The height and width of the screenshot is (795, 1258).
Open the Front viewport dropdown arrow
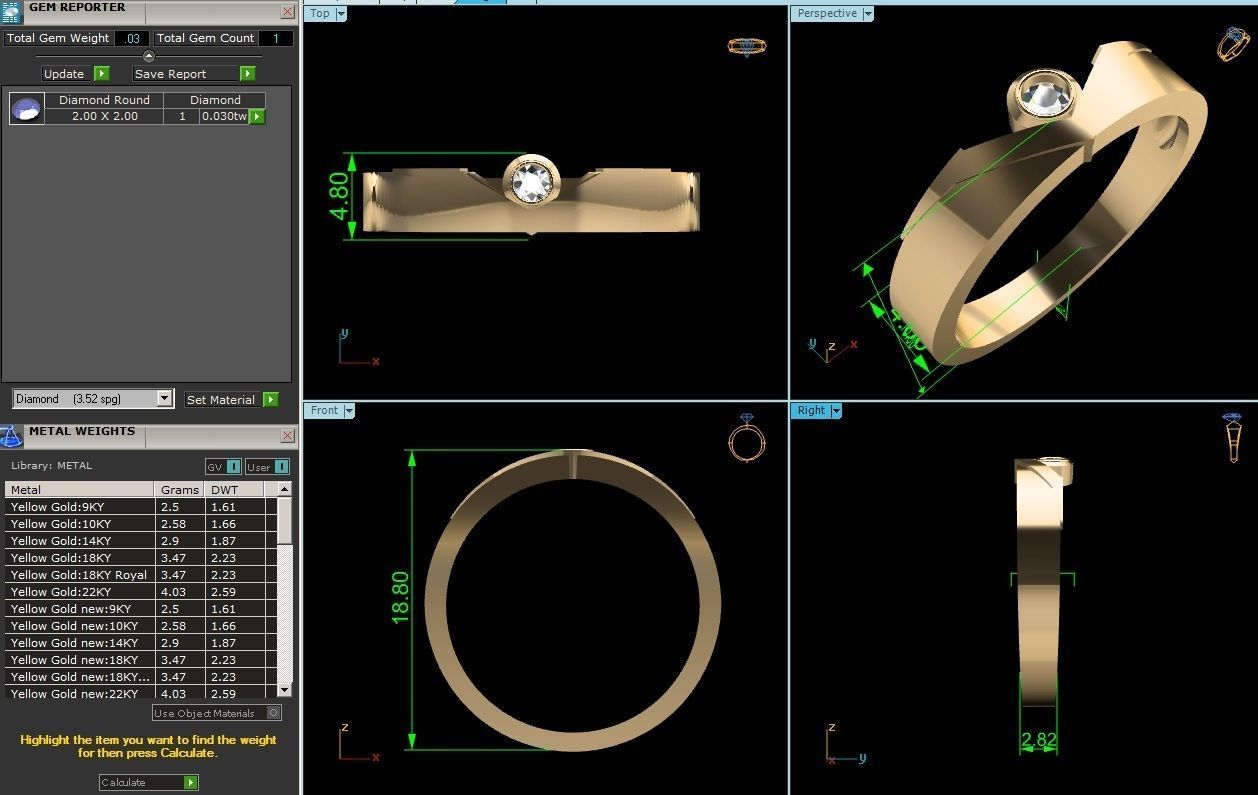tap(349, 410)
